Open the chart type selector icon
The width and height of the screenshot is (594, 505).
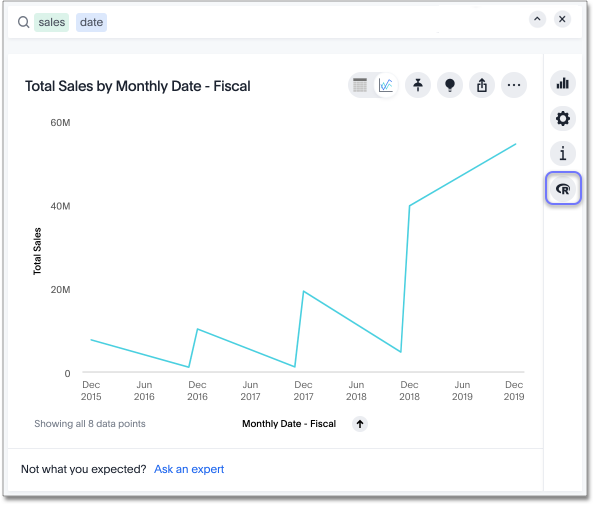pyautogui.click(x=563, y=83)
